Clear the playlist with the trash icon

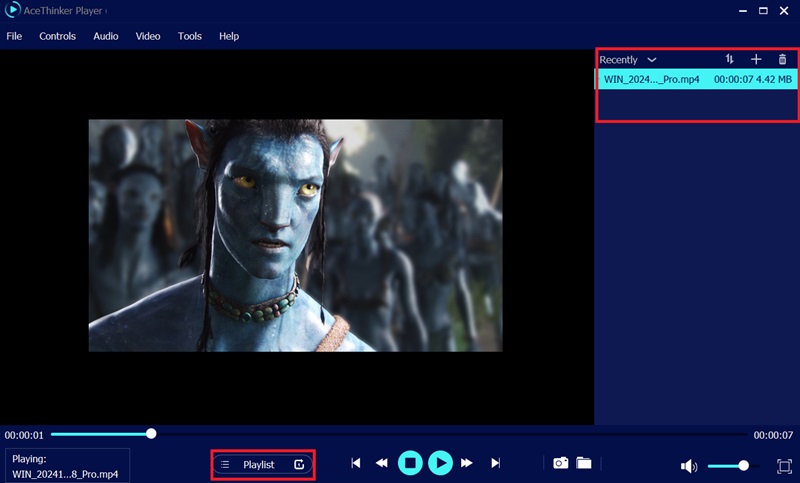782,59
